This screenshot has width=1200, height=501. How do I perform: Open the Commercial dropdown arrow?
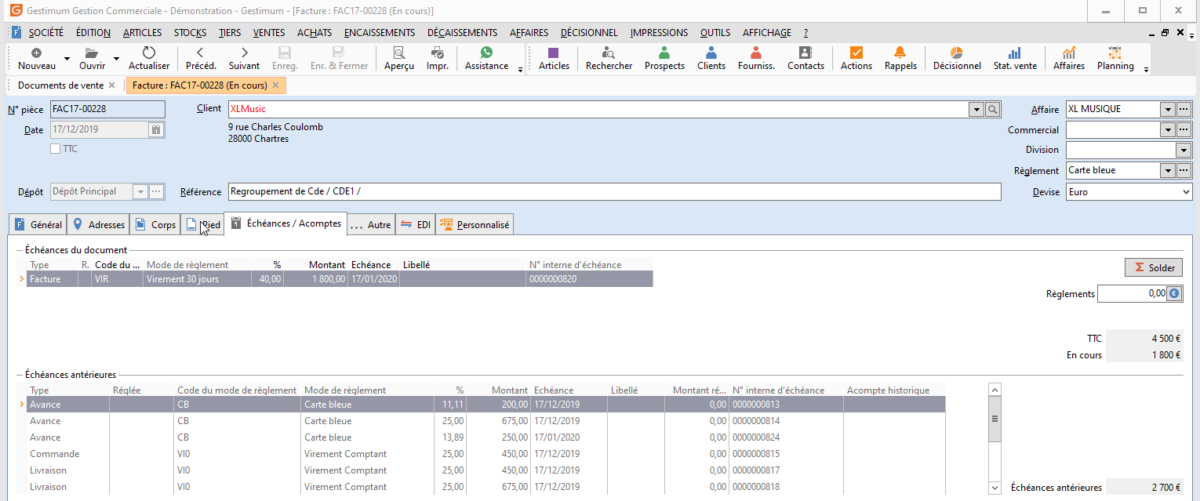[1168, 130]
